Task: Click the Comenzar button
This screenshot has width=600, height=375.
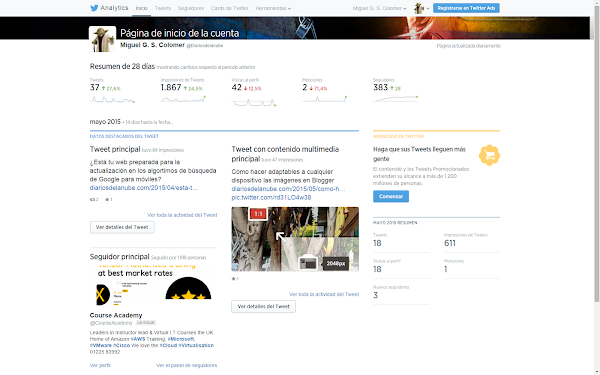Action: pyautogui.click(x=391, y=196)
